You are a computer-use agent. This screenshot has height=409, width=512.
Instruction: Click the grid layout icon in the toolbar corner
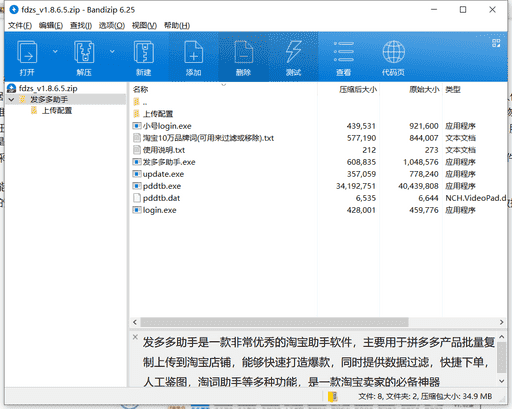pos(496,43)
